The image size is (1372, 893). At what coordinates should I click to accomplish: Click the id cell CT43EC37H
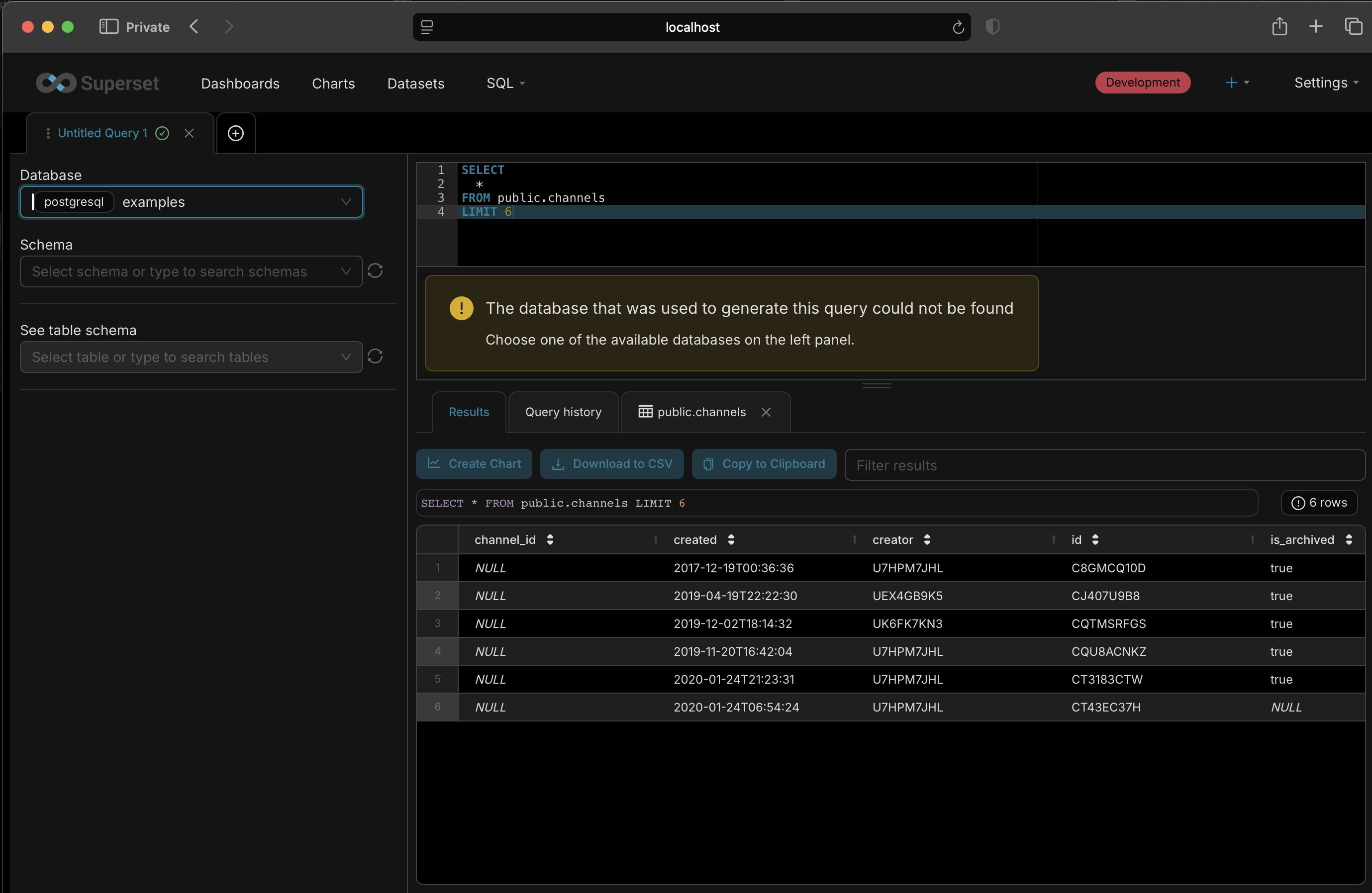(x=1106, y=707)
